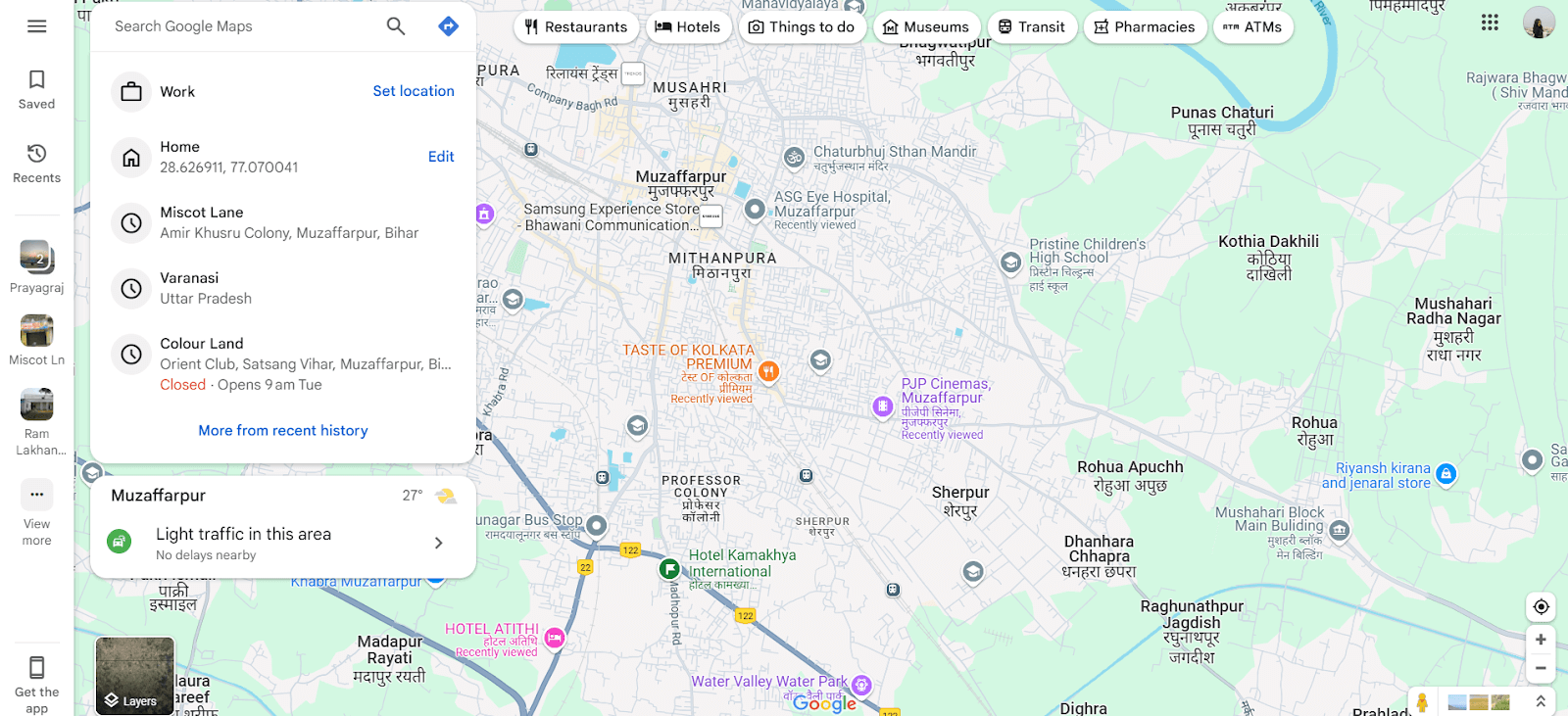Open the account profile picture
Screen dimensions: 1568x716
tap(1539, 22)
